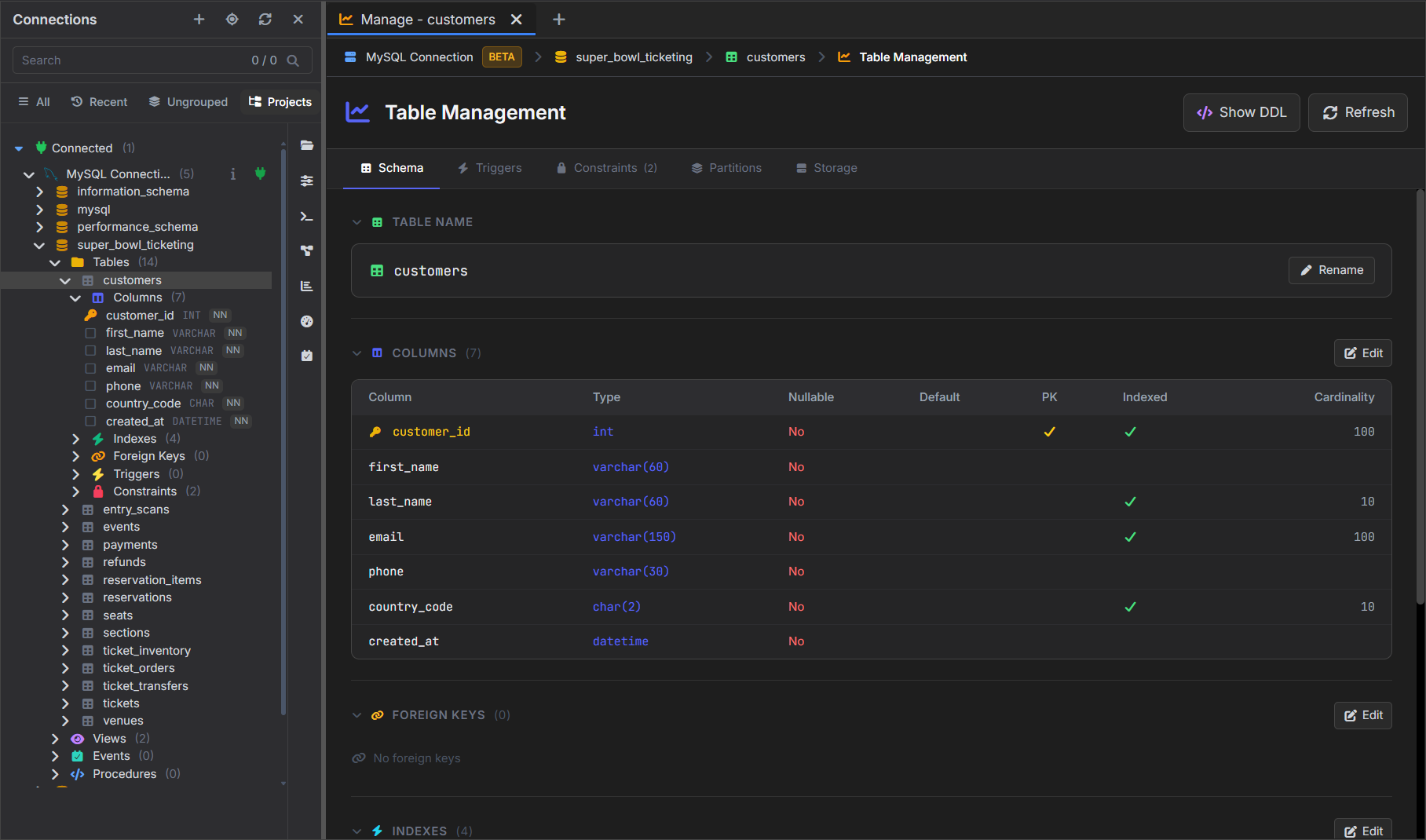Click Edit for the FOREIGN KEYS section

click(x=1363, y=715)
